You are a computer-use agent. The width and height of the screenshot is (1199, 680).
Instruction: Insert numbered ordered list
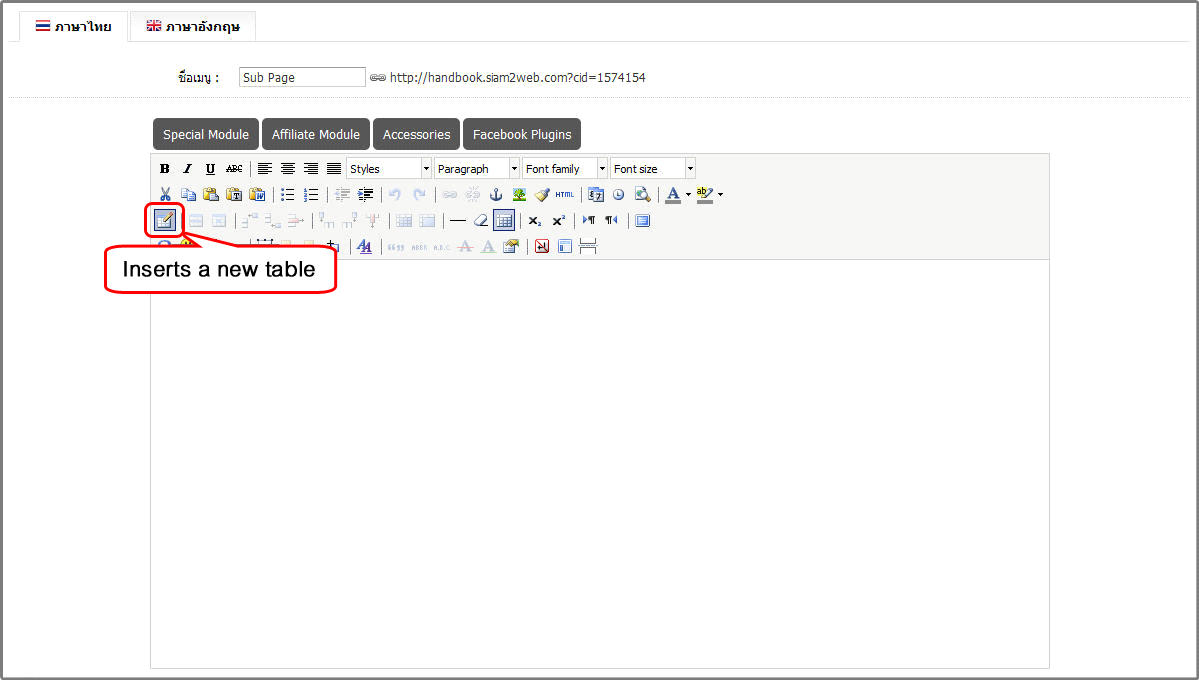311,194
